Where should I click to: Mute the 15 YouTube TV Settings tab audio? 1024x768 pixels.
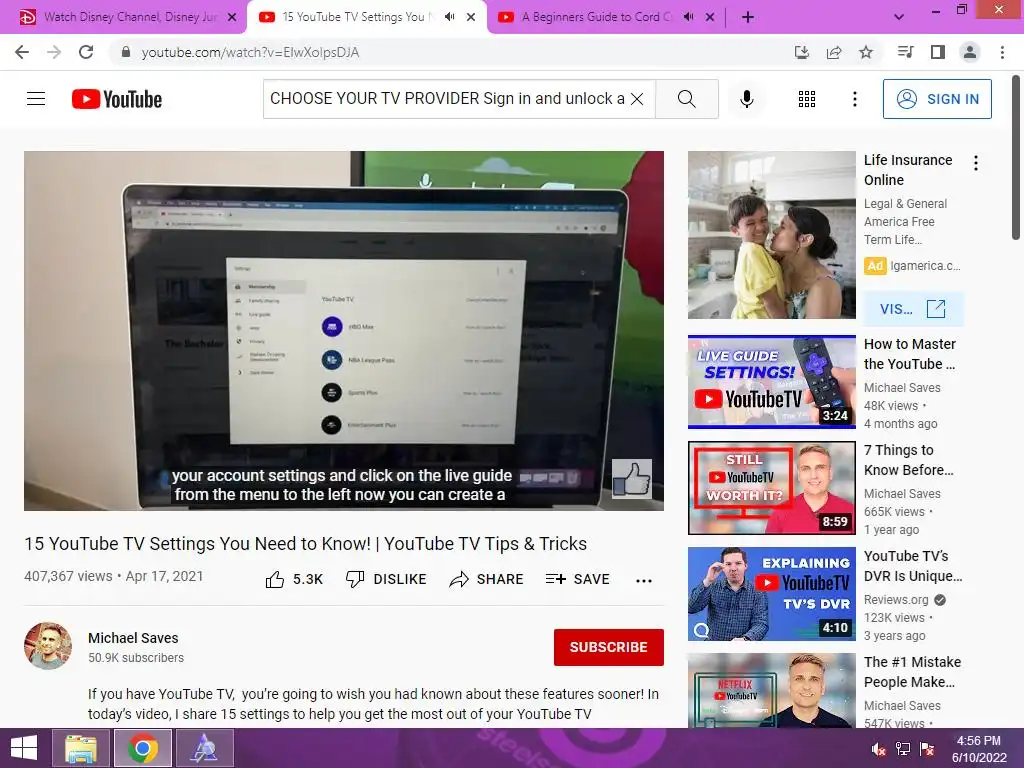[x=449, y=17]
